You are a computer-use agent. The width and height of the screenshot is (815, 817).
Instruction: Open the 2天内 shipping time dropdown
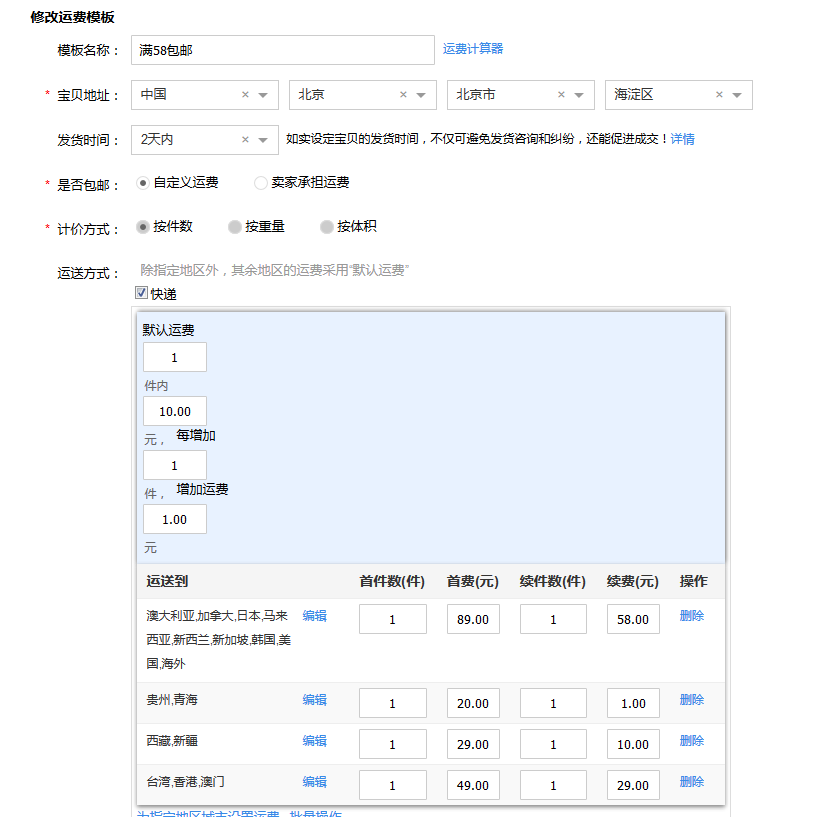click(263, 140)
